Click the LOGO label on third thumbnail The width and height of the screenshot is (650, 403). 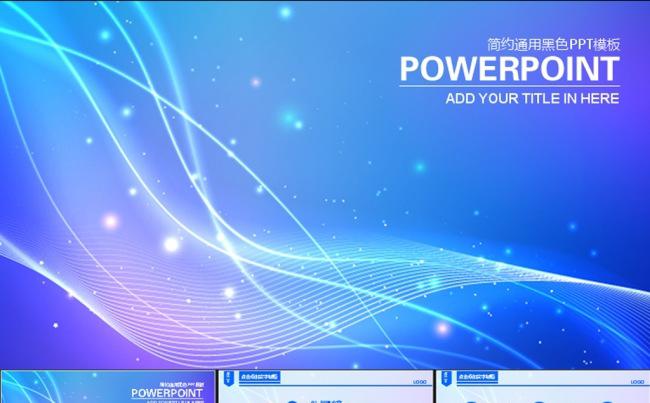637,382
